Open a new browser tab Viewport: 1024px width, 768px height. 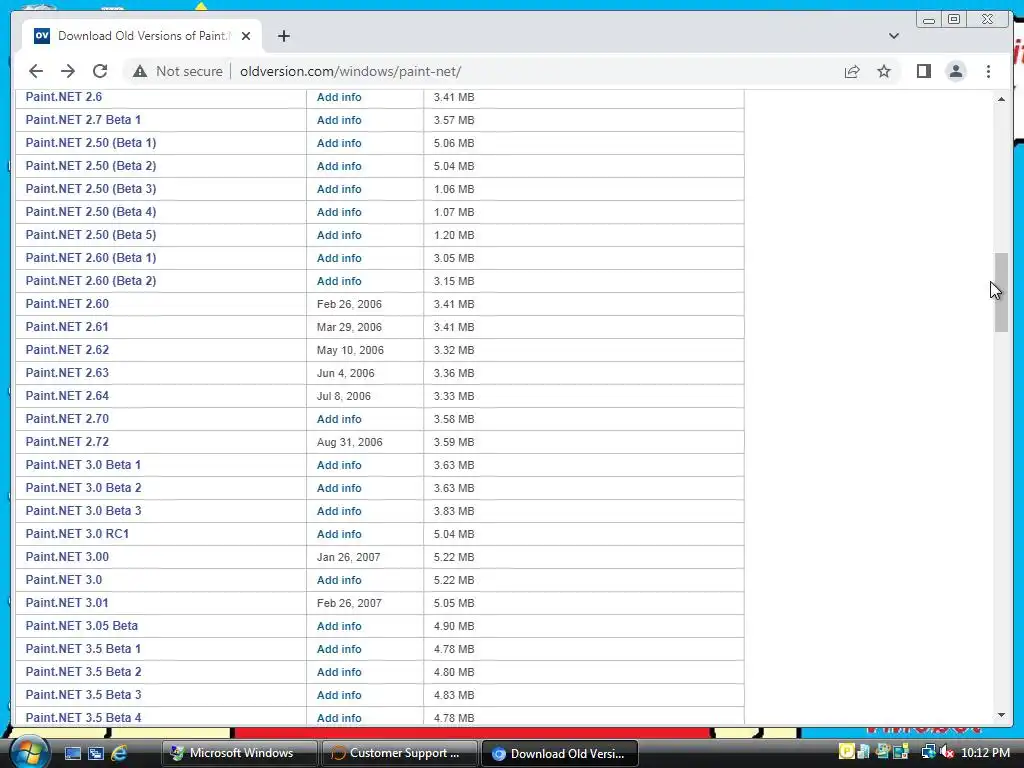283,36
